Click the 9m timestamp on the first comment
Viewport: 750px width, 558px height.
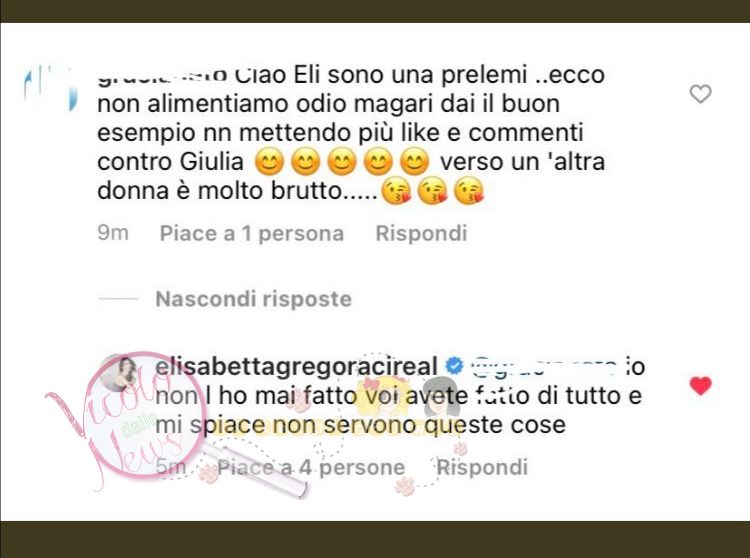tap(113, 233)
